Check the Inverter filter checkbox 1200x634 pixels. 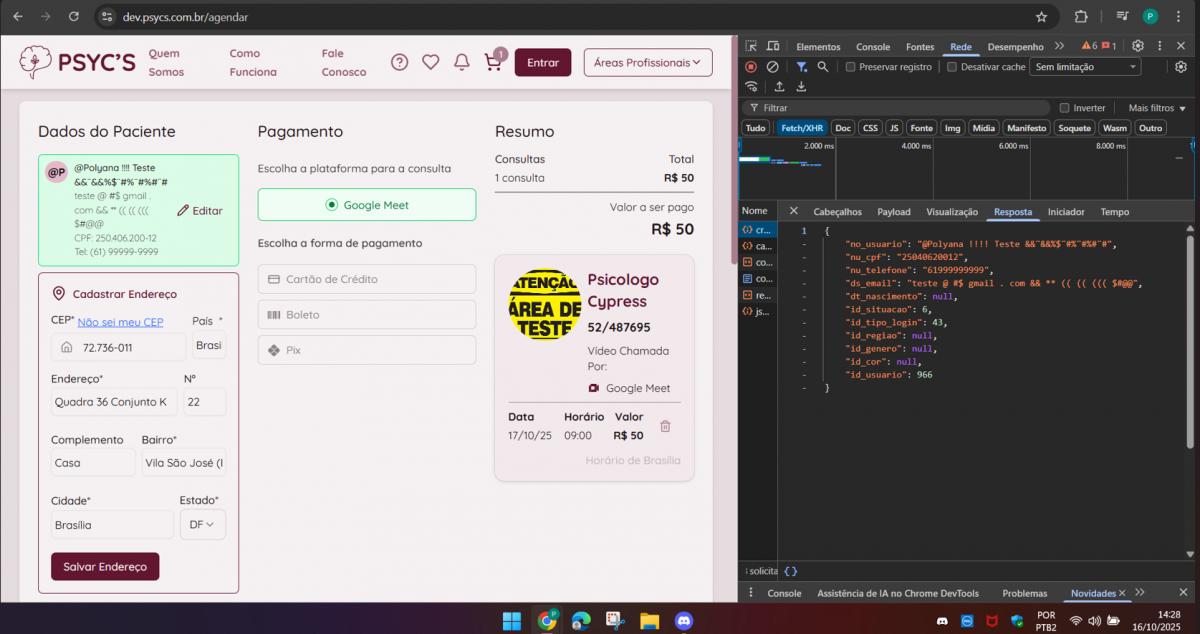tap(1064, 108)
